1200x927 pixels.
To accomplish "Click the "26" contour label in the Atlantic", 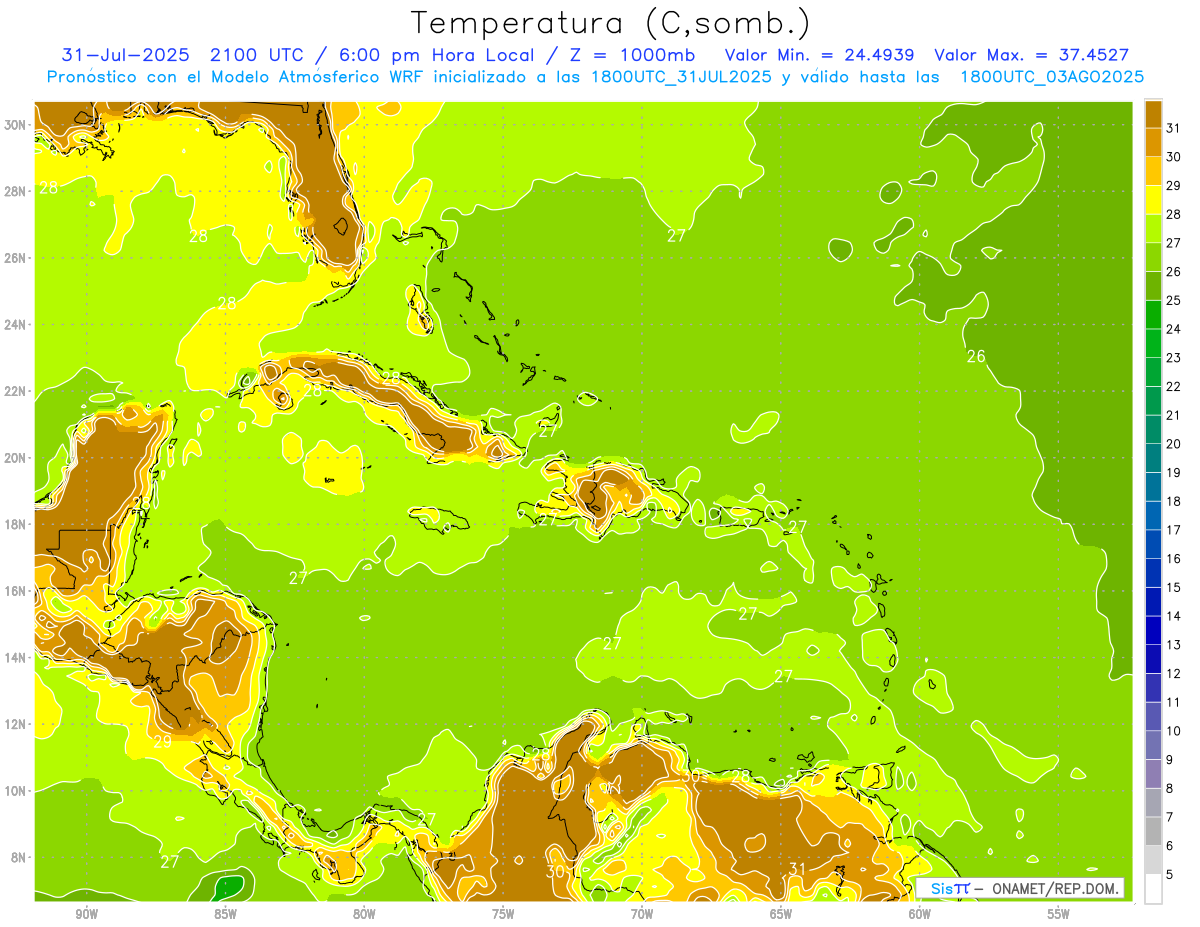I will [x=976, y=356].
